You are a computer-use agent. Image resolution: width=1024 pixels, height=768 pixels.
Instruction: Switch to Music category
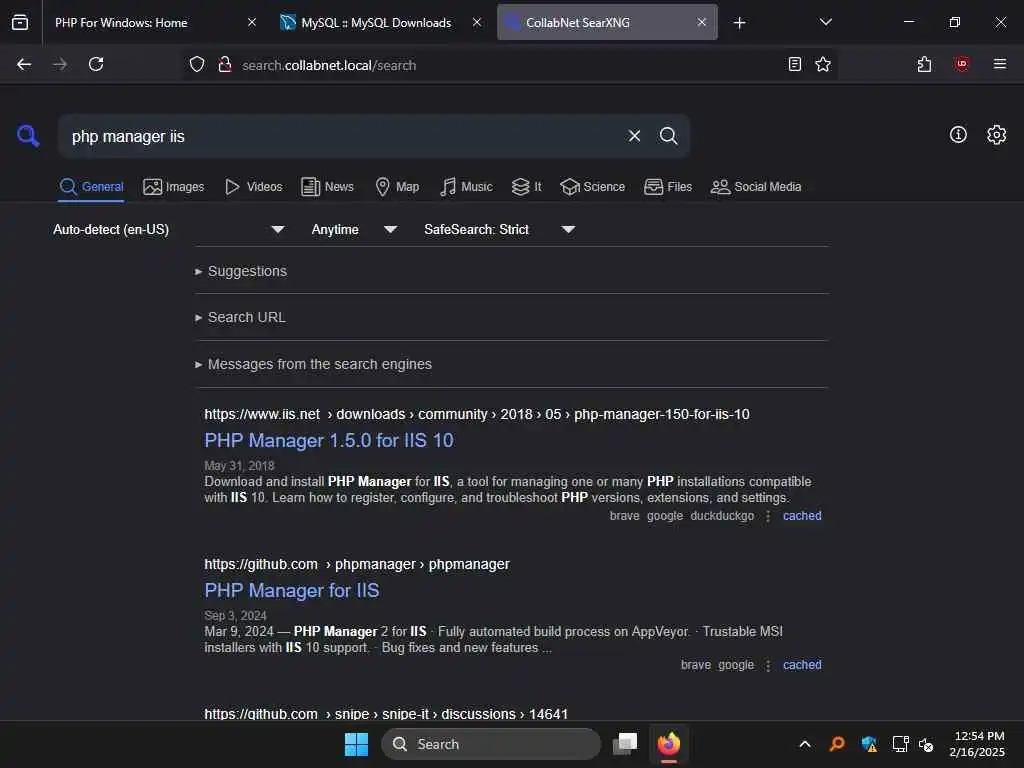coord(466,187)
